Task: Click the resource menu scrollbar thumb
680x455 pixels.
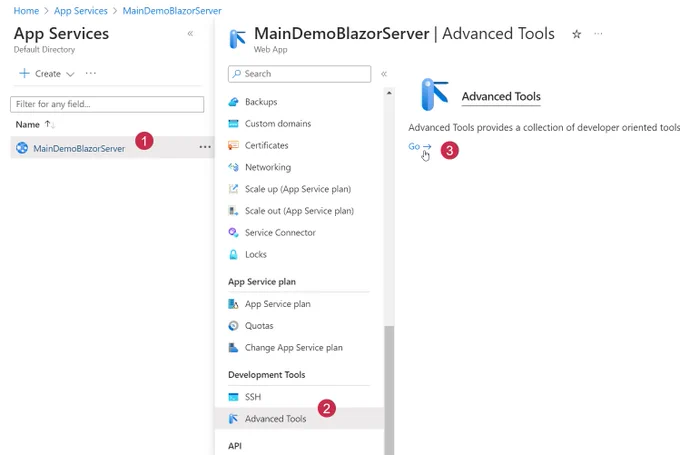Action: tap(389, 390)
